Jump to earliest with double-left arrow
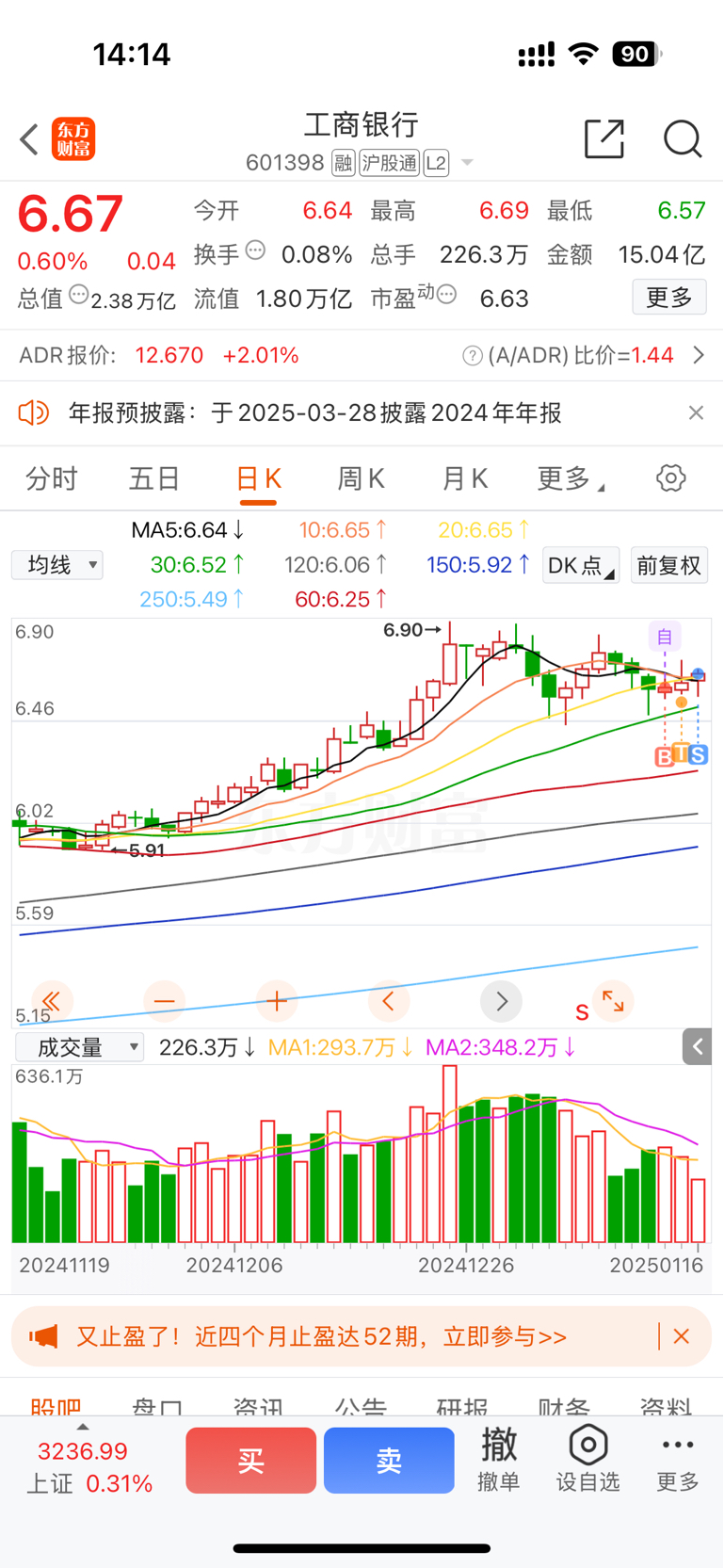Image resolution: width=724 pixels, height=1568 pixels. pos(52,1001)
